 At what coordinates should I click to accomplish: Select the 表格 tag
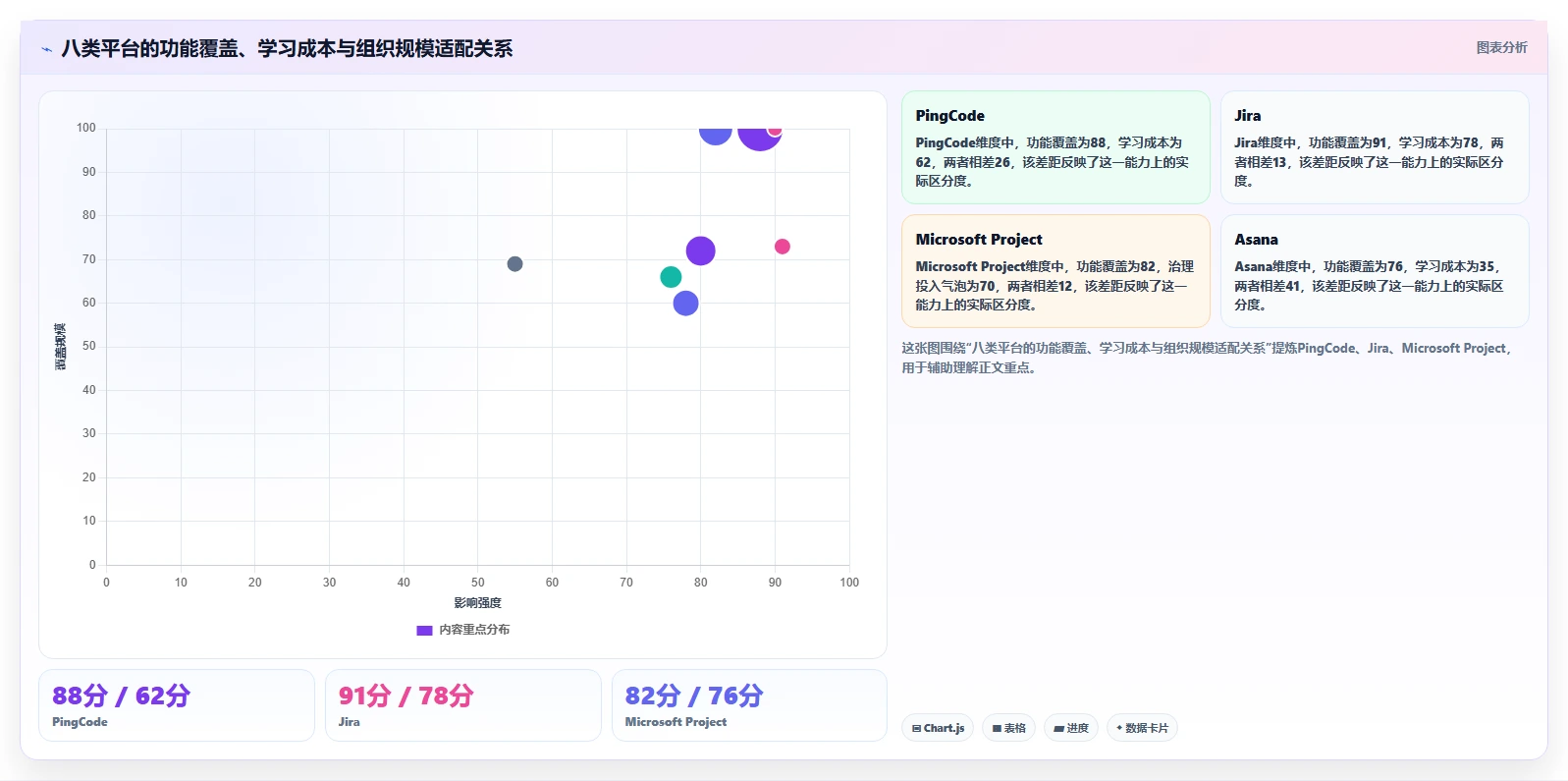1008,728
